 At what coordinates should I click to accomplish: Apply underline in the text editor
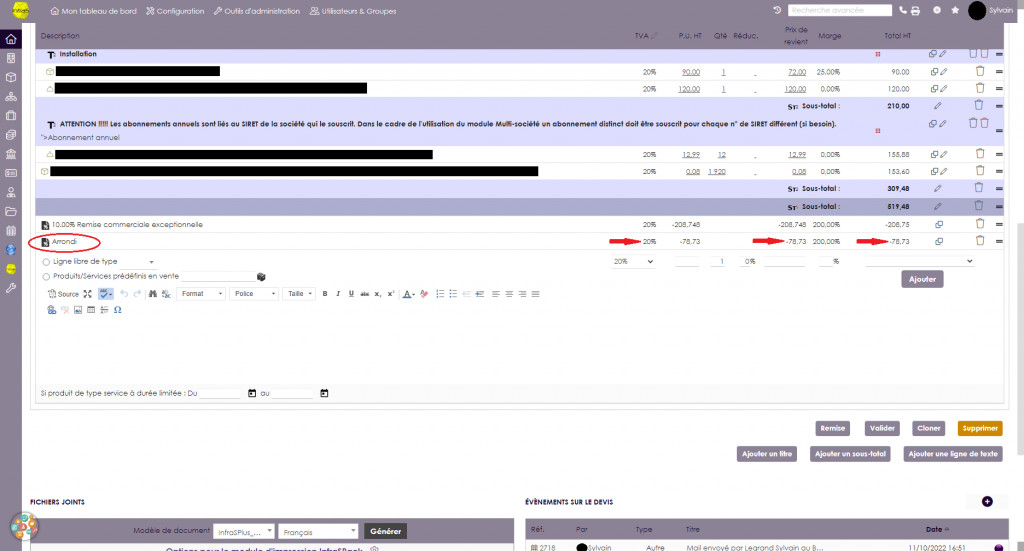[x=351, y=294]
